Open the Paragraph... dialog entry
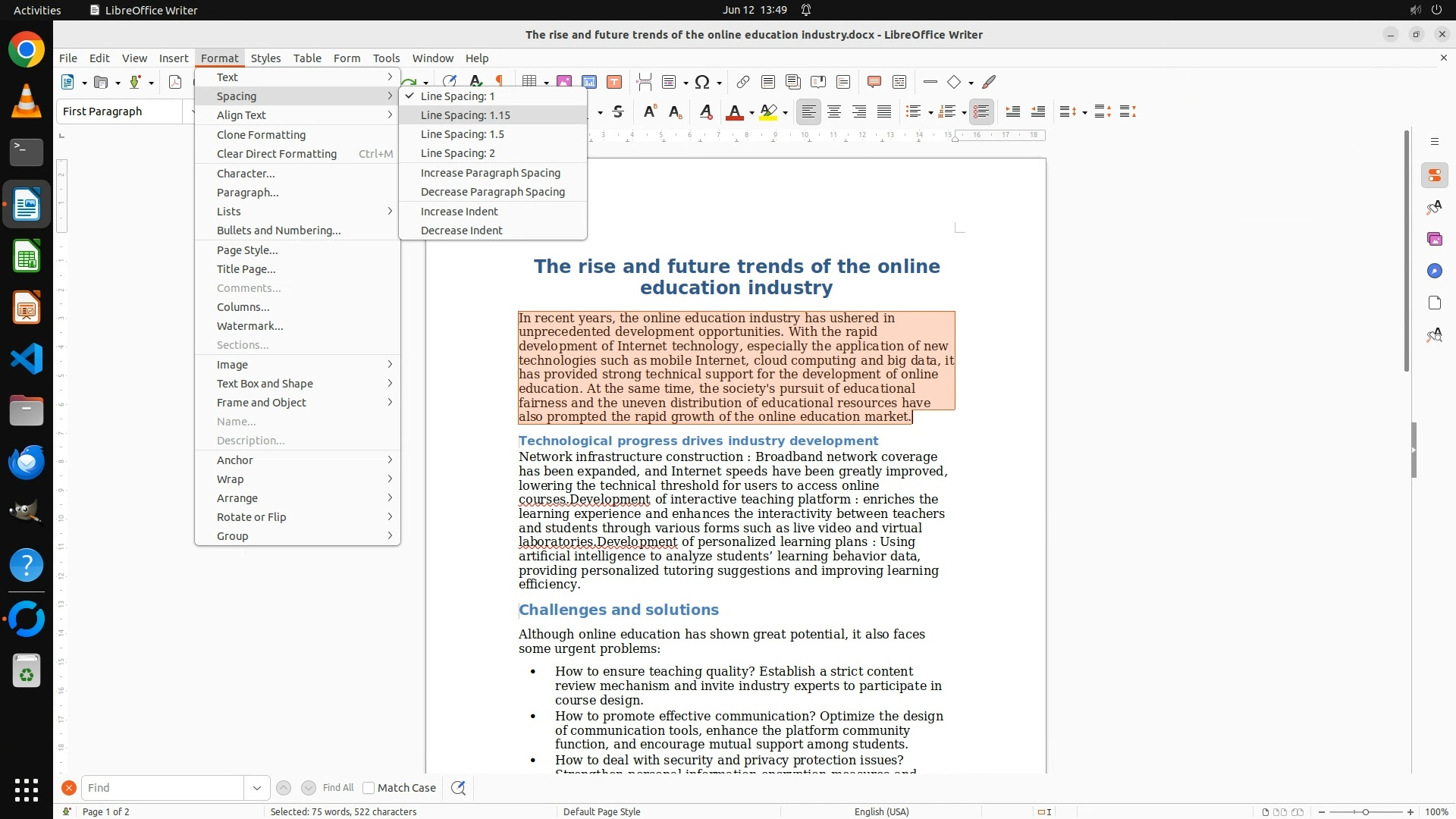Viewport: 1456px width, 819px height. point(247,193)
